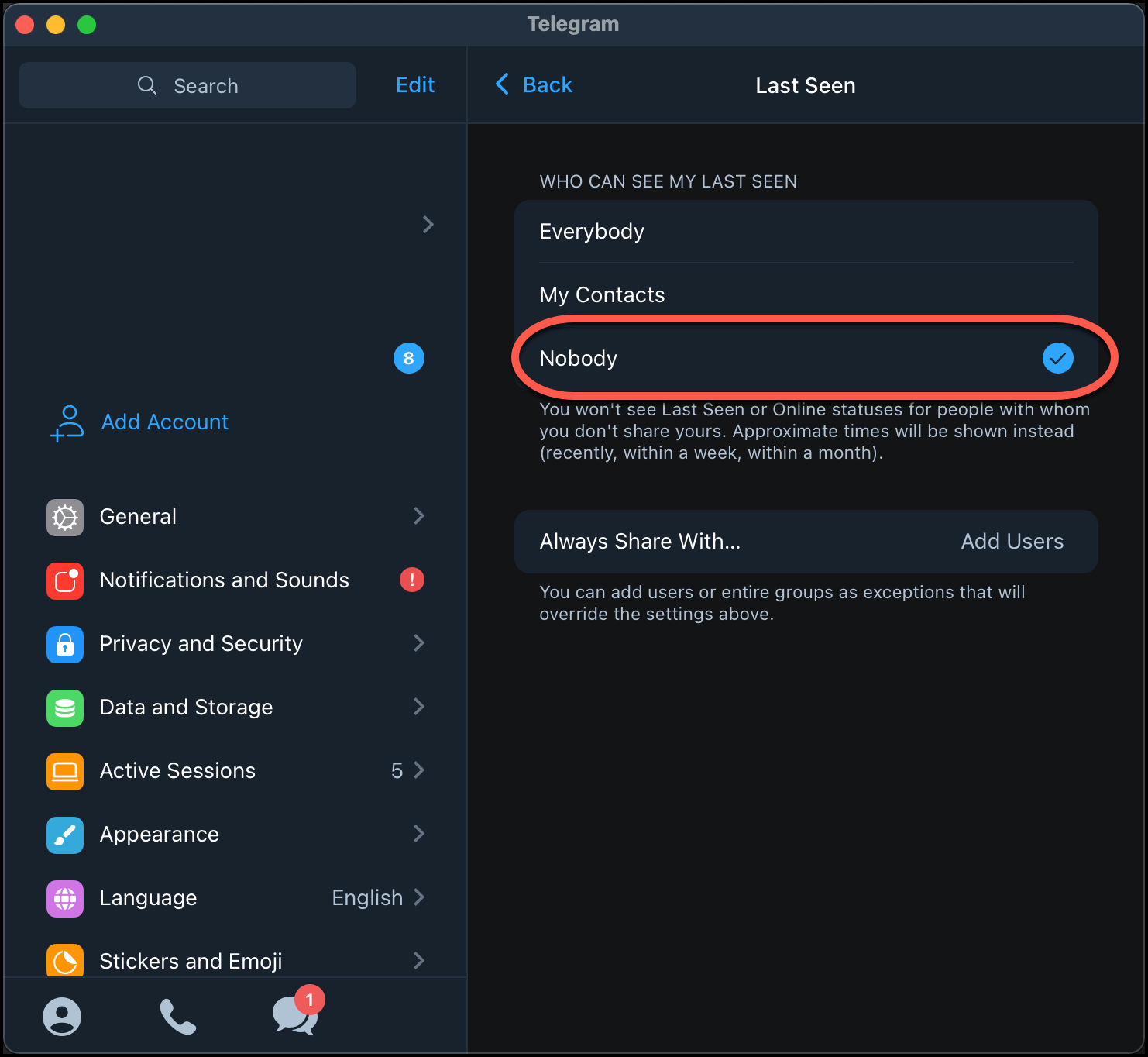The image size is (1148, 1057).
Task: Open Language settings label
Action: coord(149,898)
